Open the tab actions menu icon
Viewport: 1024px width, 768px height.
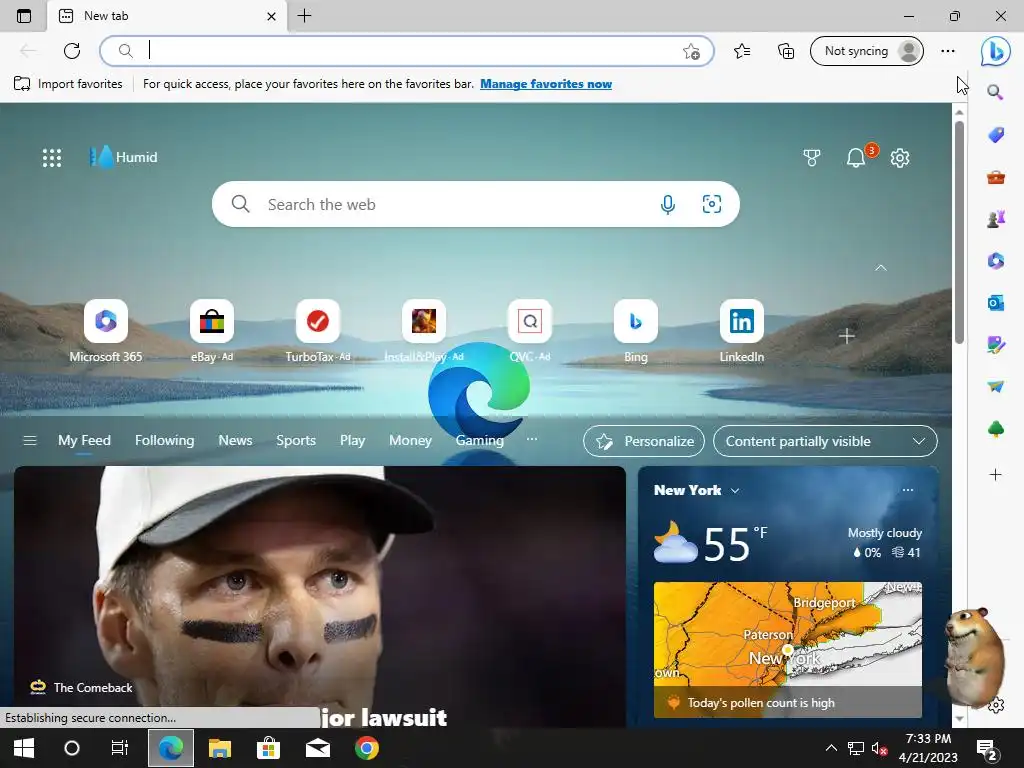24,16
